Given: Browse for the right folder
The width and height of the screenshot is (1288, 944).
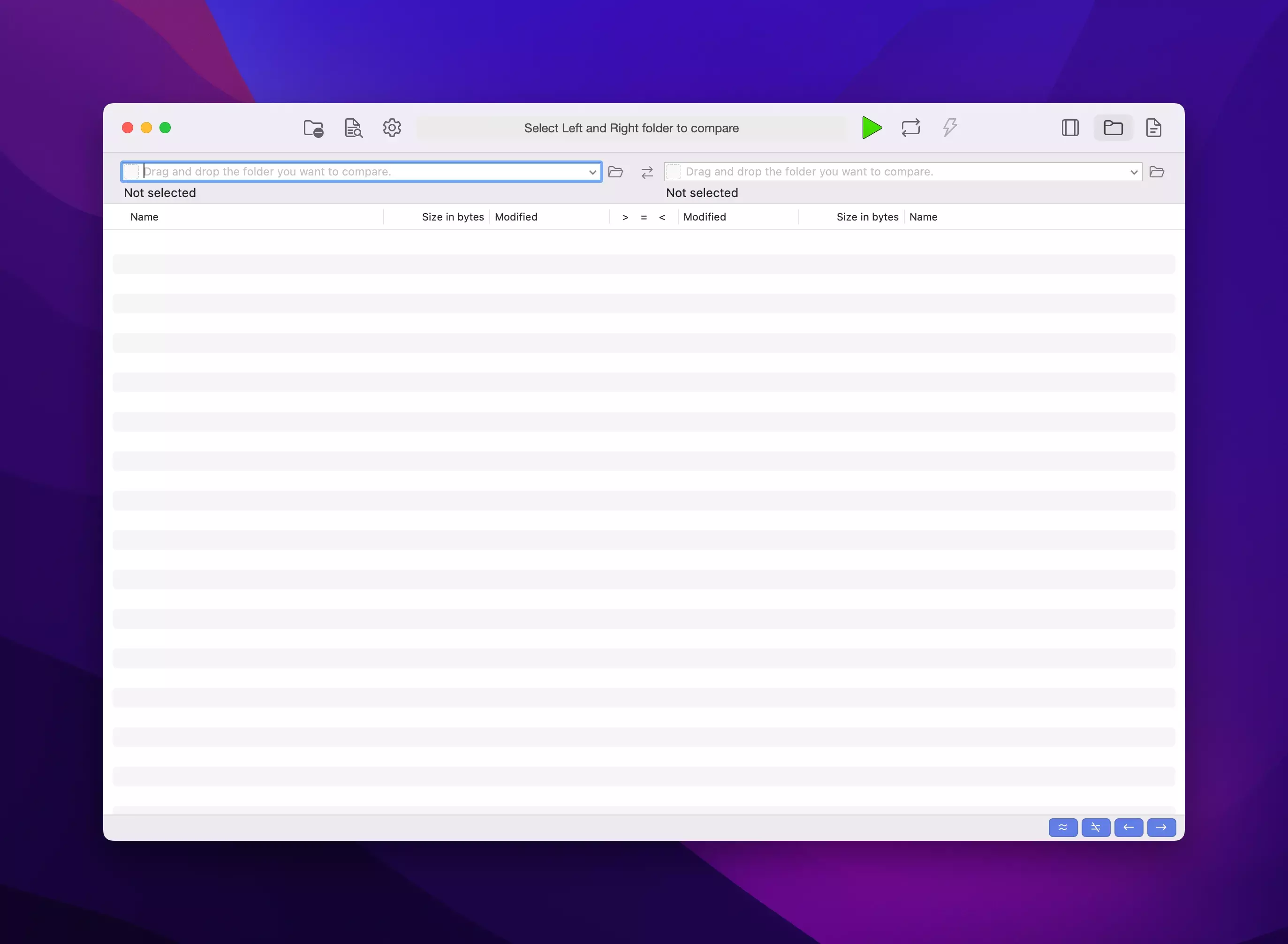Looking at the screenshot, I should 1157,172.
